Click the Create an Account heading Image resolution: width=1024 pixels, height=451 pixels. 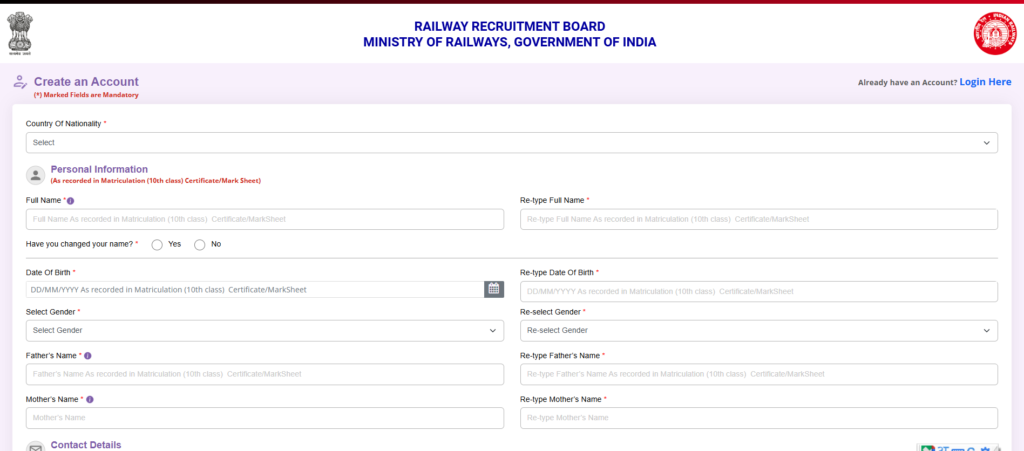[86, 82]
